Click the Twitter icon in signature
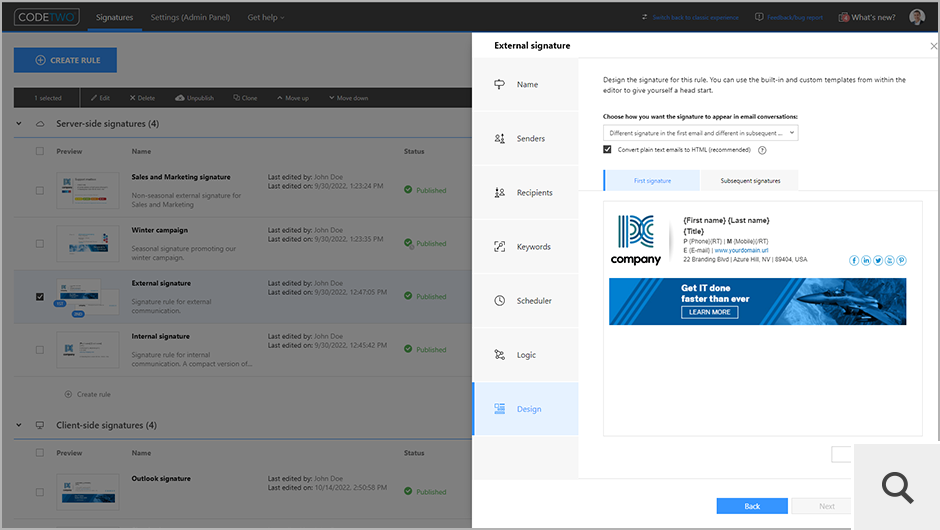940x530 pixels. (x=878, y=260)
